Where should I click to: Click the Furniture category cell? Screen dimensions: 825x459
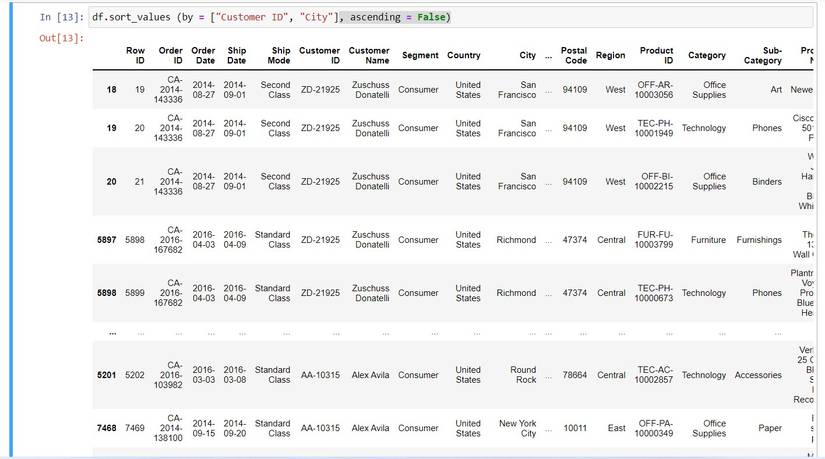708,240
